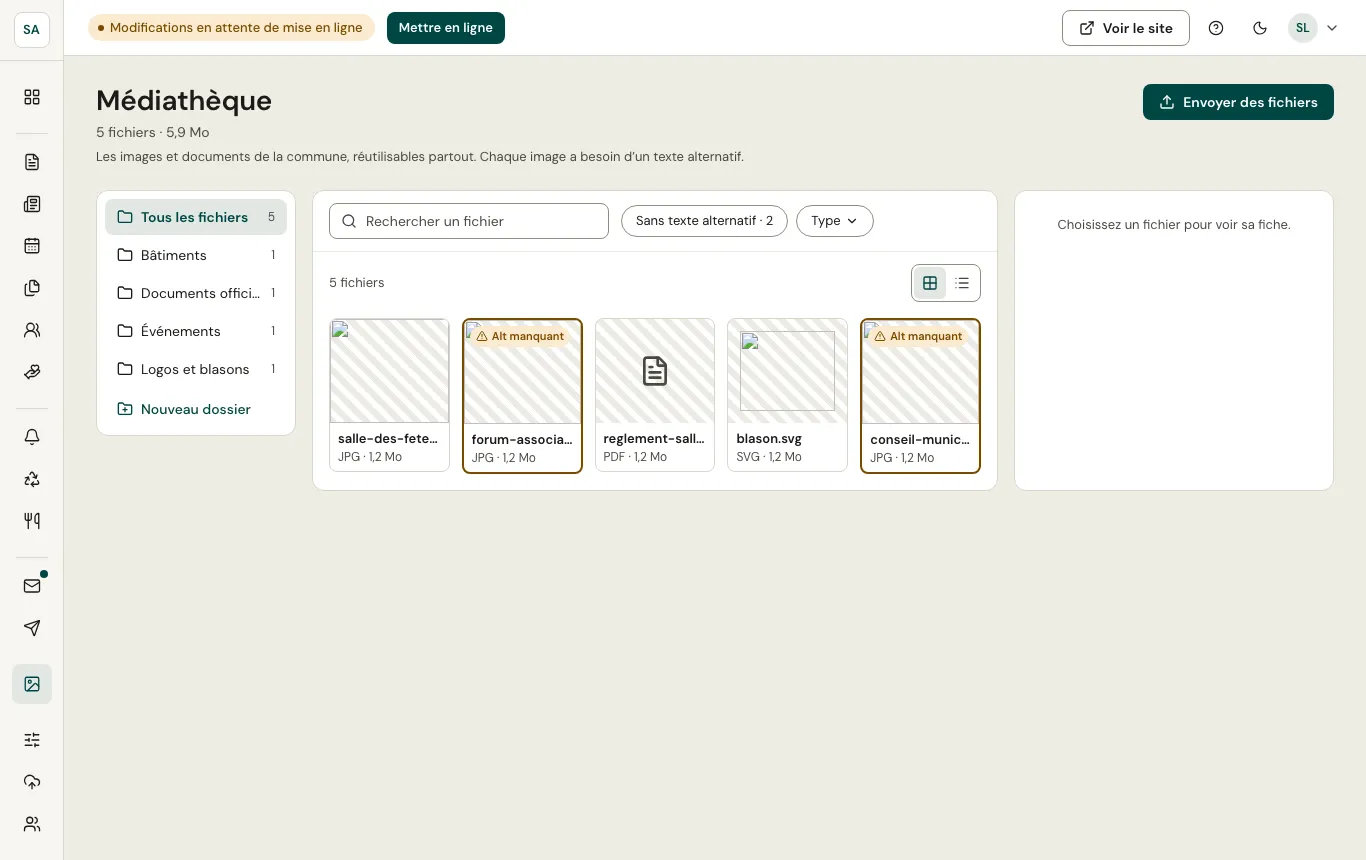1366x860 pixels.
Task: Select the blason.svg thumbnail
Action: click(x=787, y=395)
